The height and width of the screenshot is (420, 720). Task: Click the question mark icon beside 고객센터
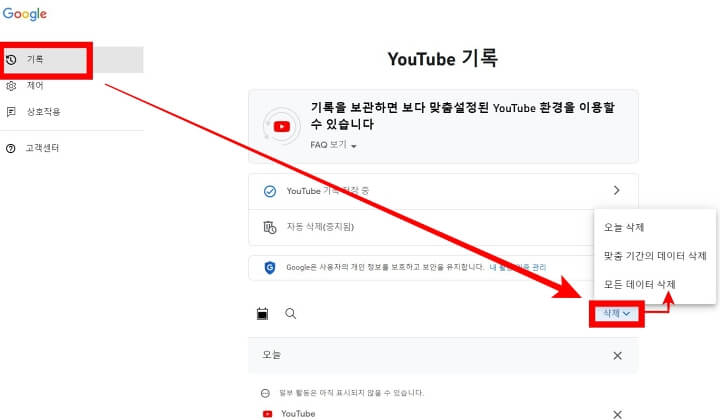(11, 148)
